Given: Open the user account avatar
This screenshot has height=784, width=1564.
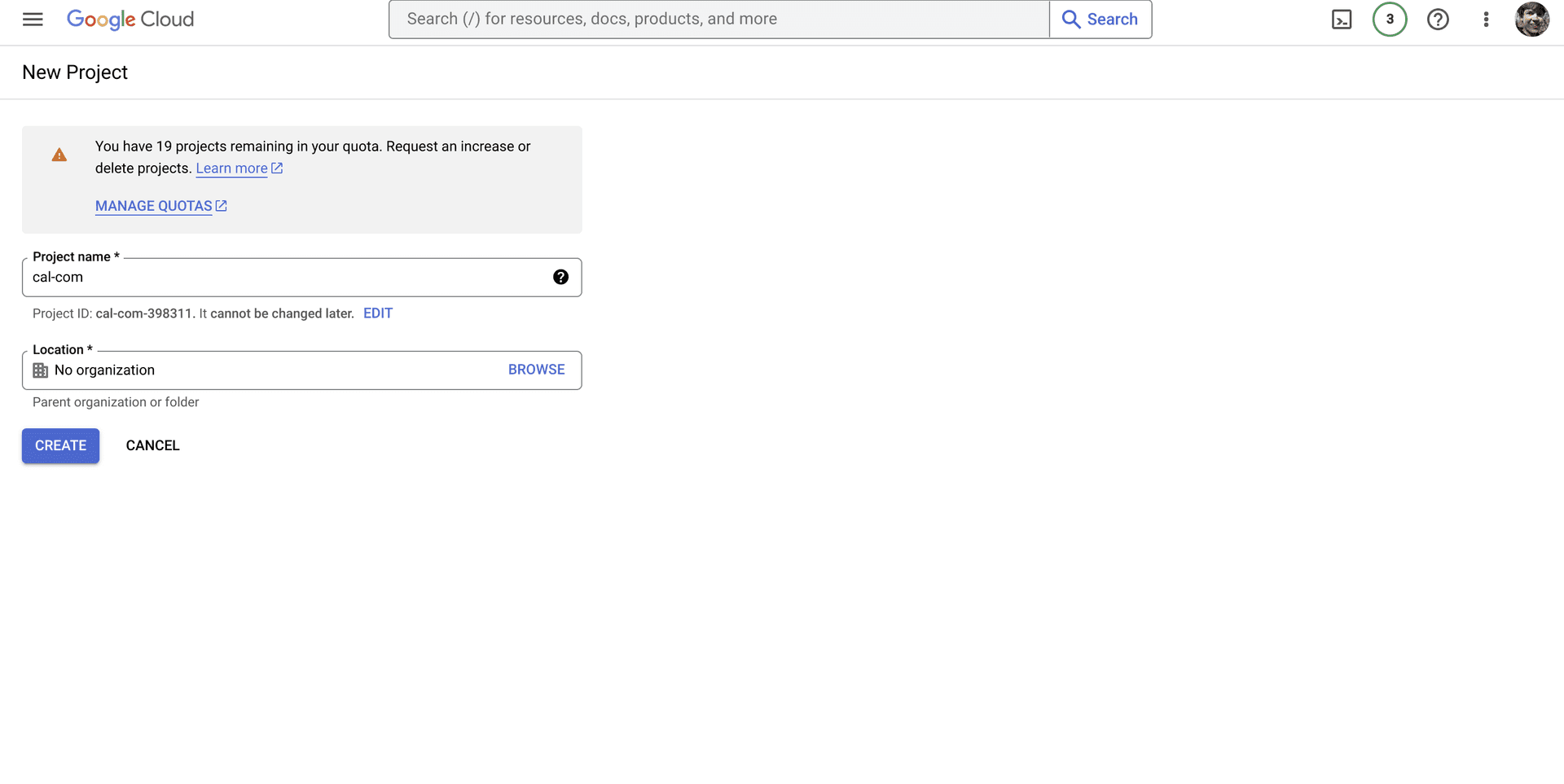Looking at the screenshot, I should pyautogui.click(x=1531, y=20).
